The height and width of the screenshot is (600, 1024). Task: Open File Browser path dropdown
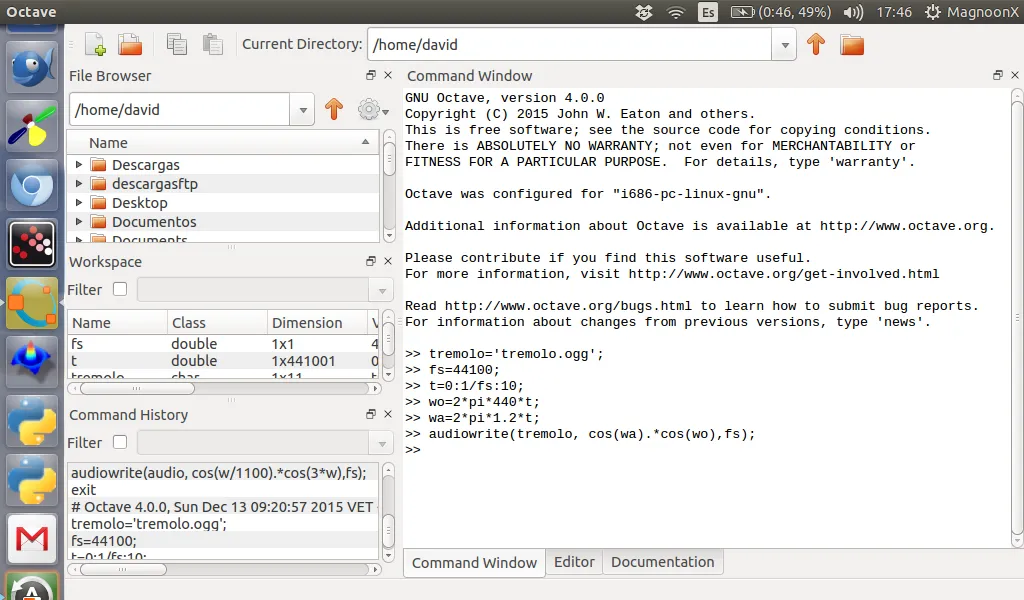(303, 110)
